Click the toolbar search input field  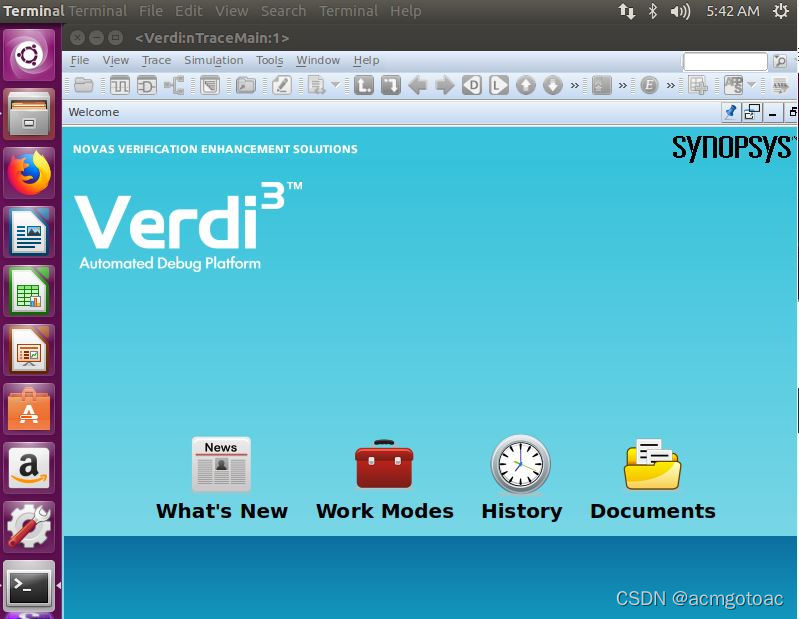725,61
